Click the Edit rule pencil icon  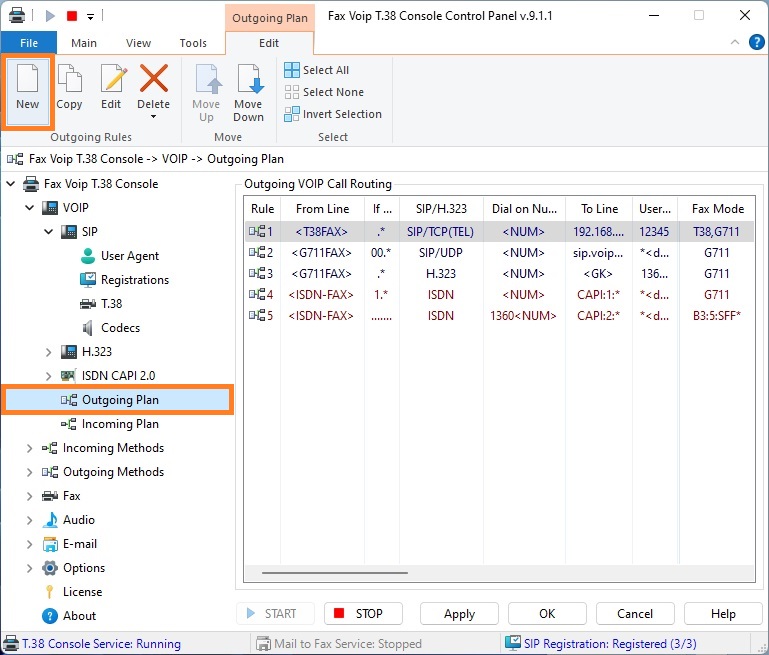[x=114, y=78]
